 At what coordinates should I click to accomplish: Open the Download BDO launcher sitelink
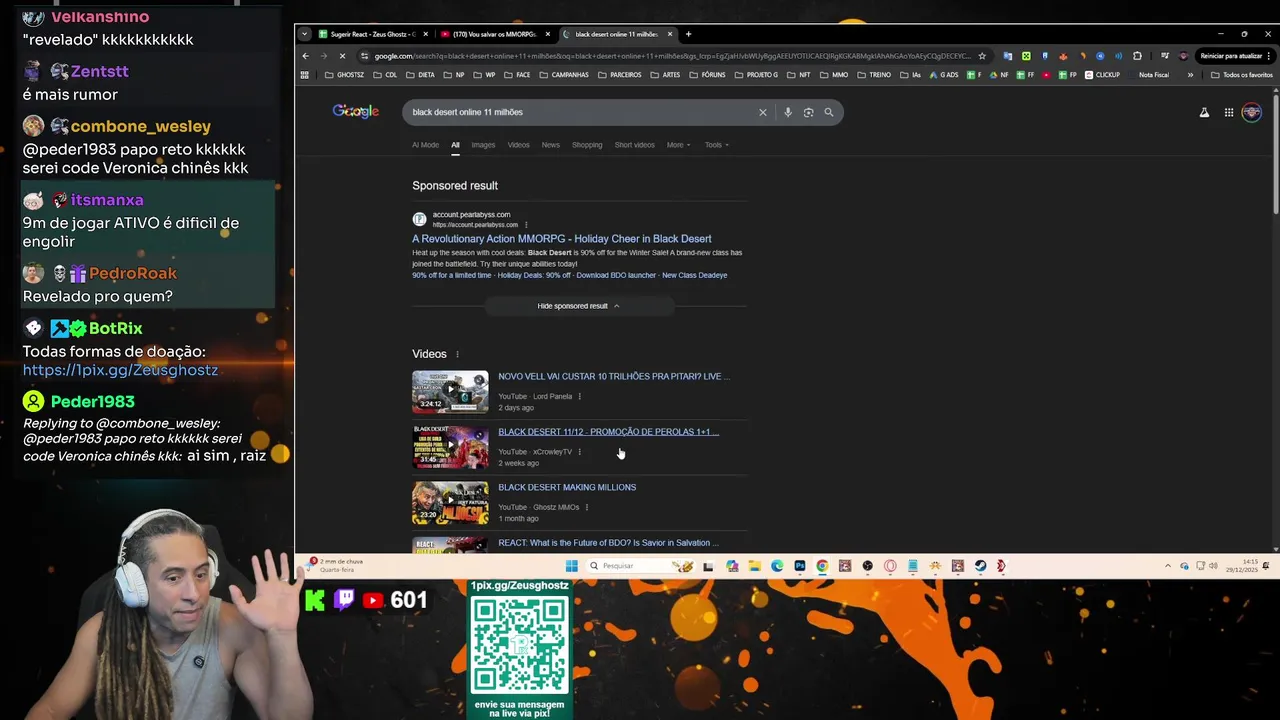point(616,275)
